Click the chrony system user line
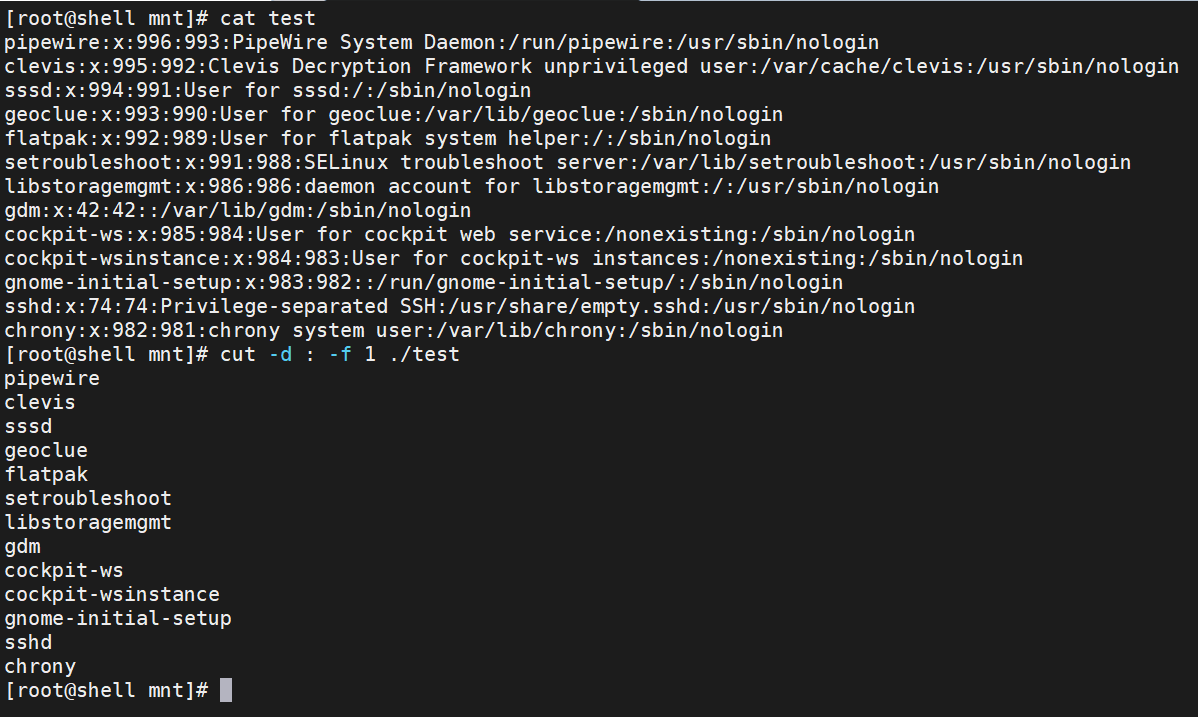 [x=393, y=330]
